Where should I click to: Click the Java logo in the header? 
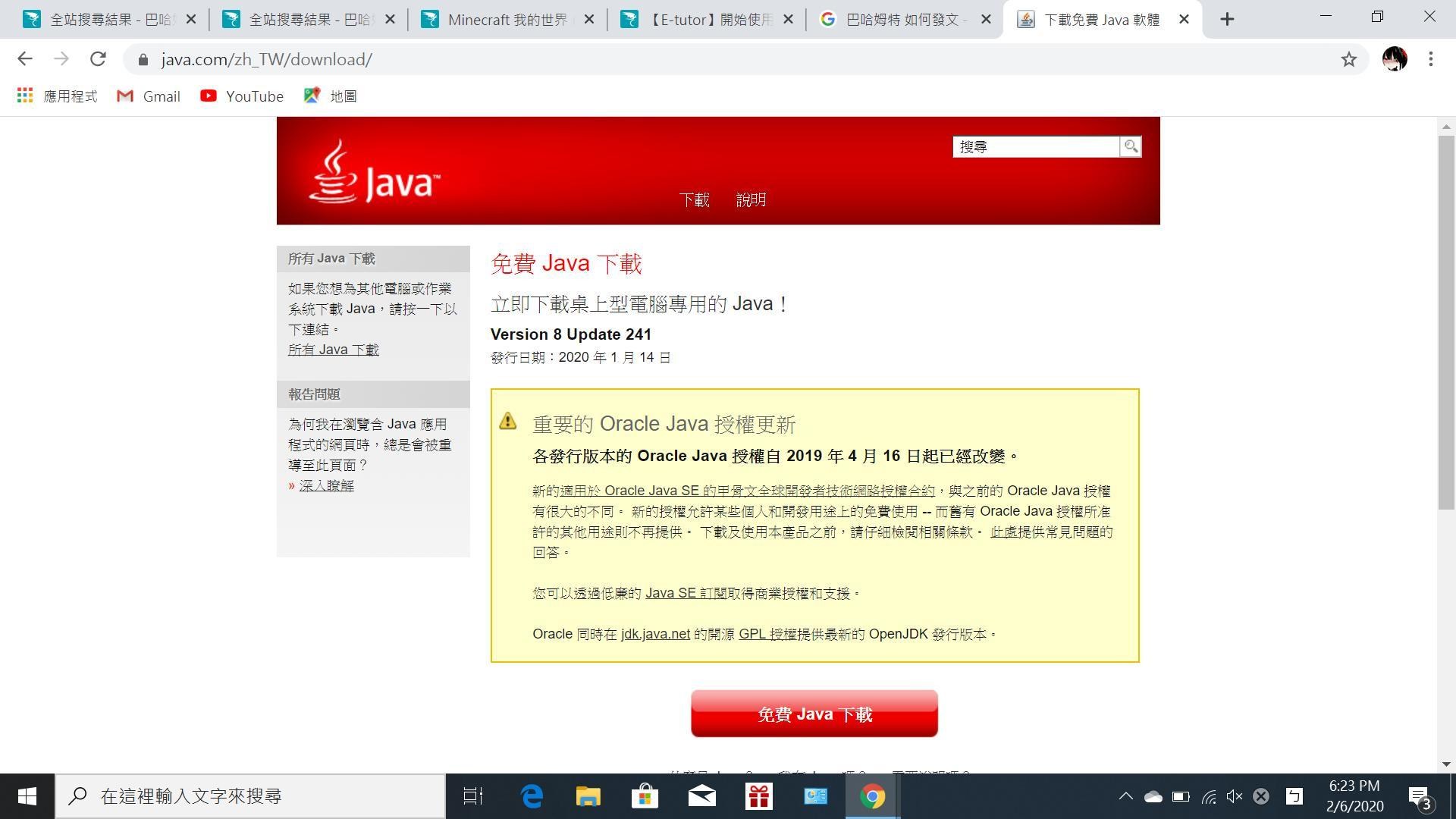[x=374, y=173]
